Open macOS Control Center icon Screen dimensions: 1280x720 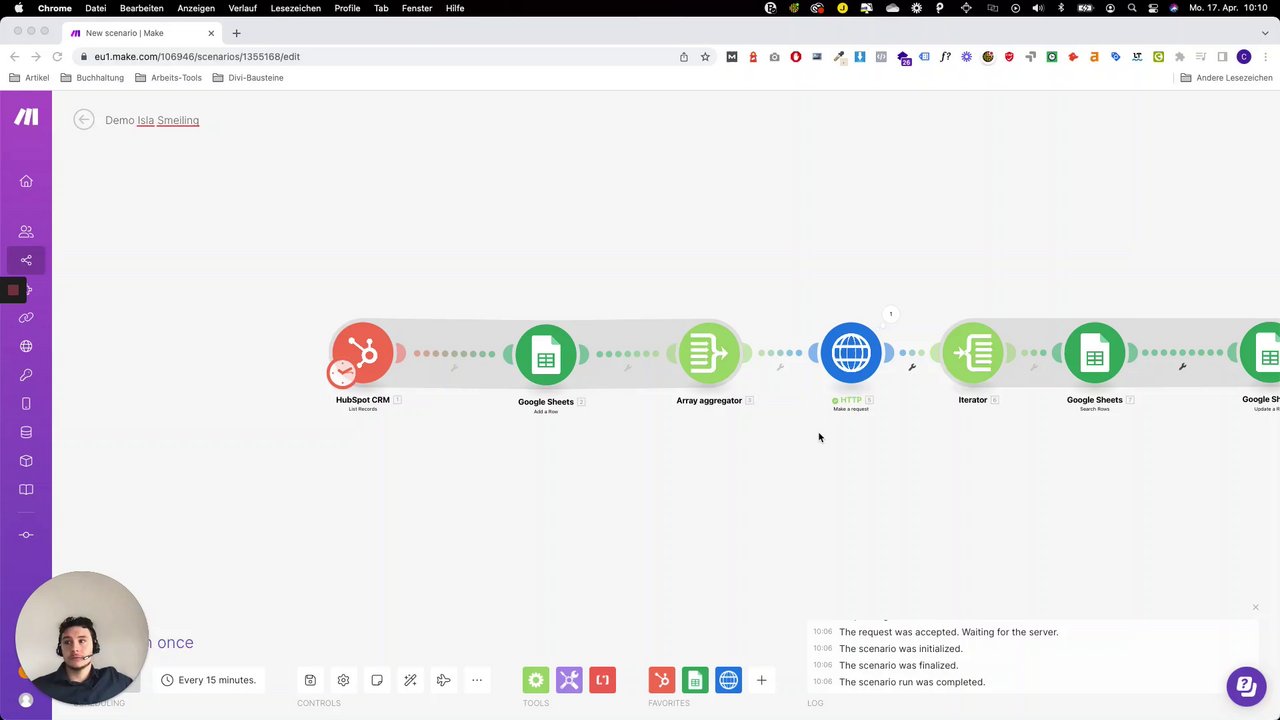1152,8
